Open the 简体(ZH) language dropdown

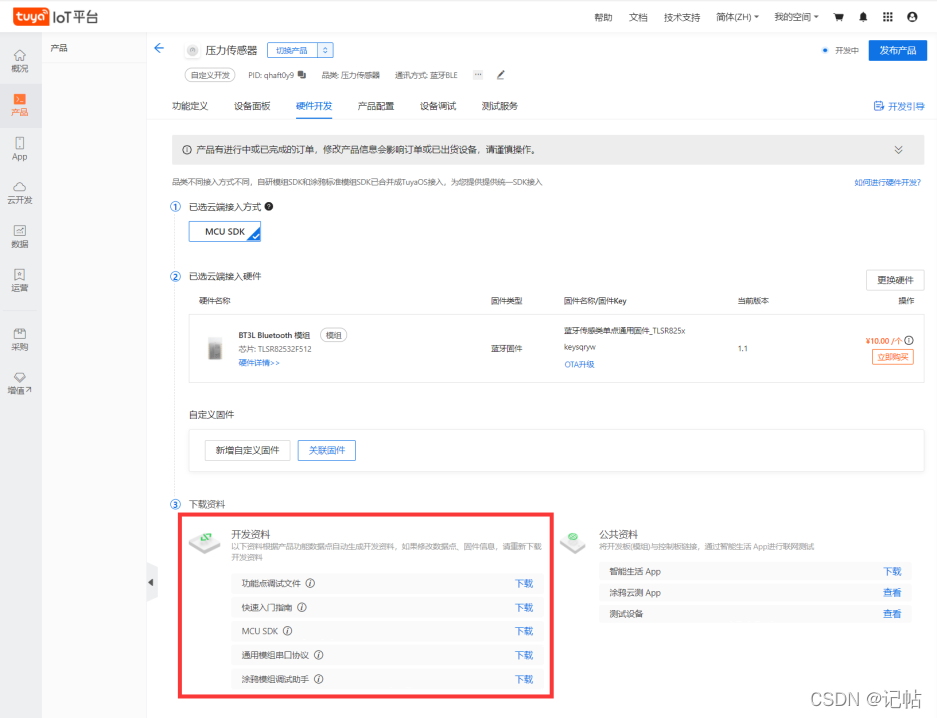coord(737,17)
